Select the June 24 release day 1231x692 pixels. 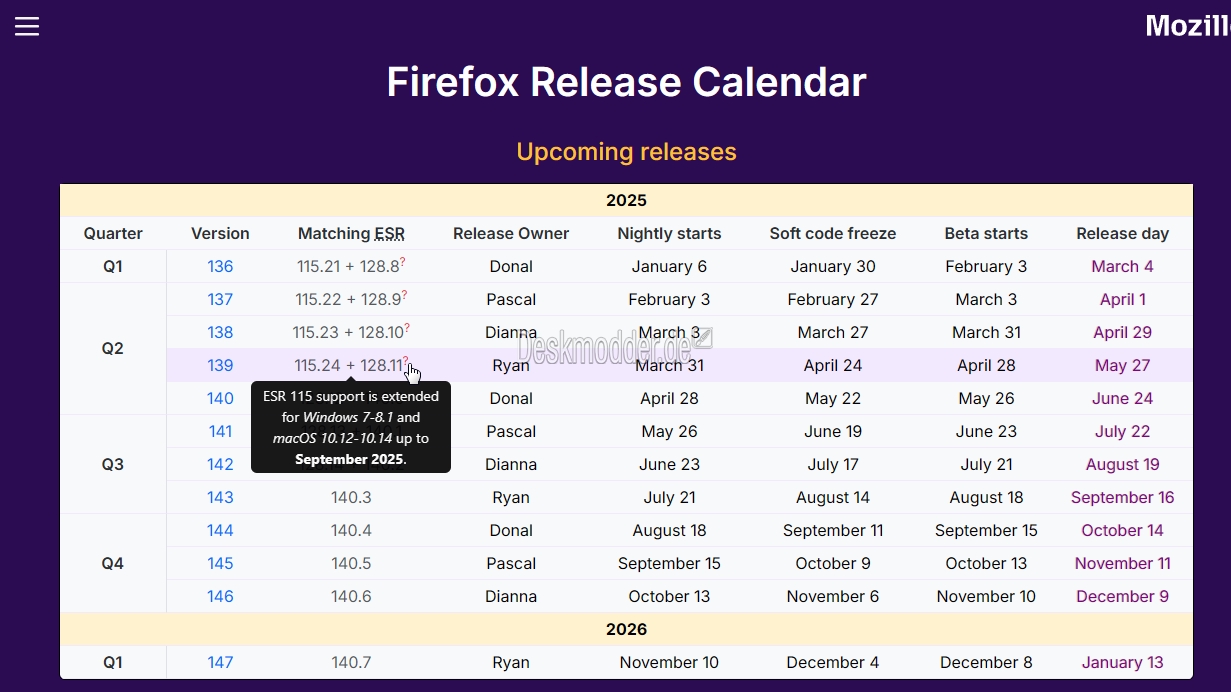(x=1122, y=398)
